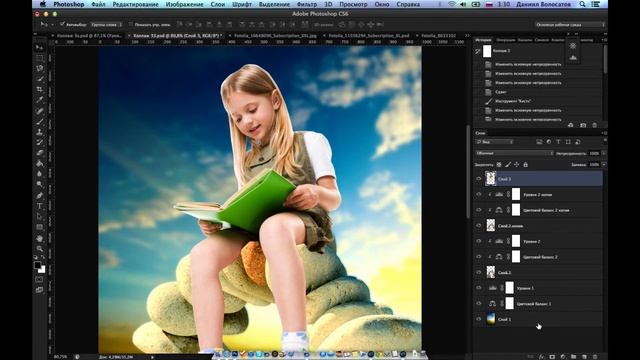Image resolution: width=640 pixels, height=360 pixels.
Task: Change screen mode icon in toolbox
Action: point(39,290)
